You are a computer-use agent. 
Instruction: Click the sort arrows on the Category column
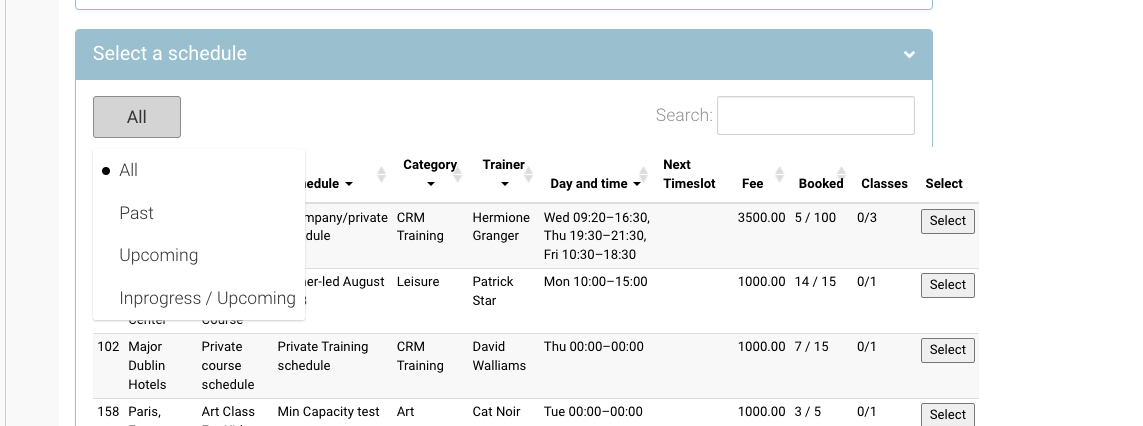pos(457,174)
